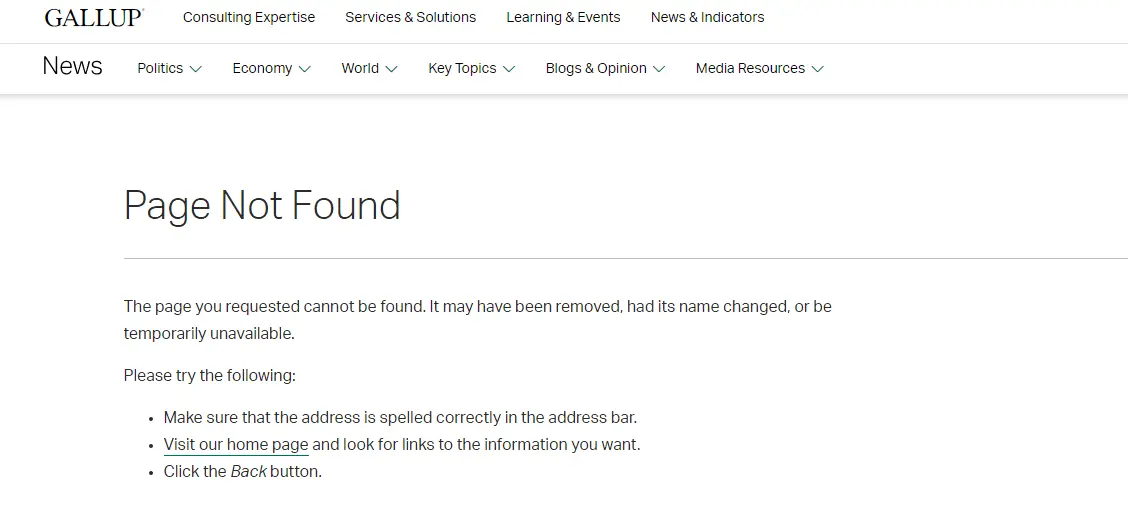Open News & Indicators section

pyautogui.click(x=707, y=17)
